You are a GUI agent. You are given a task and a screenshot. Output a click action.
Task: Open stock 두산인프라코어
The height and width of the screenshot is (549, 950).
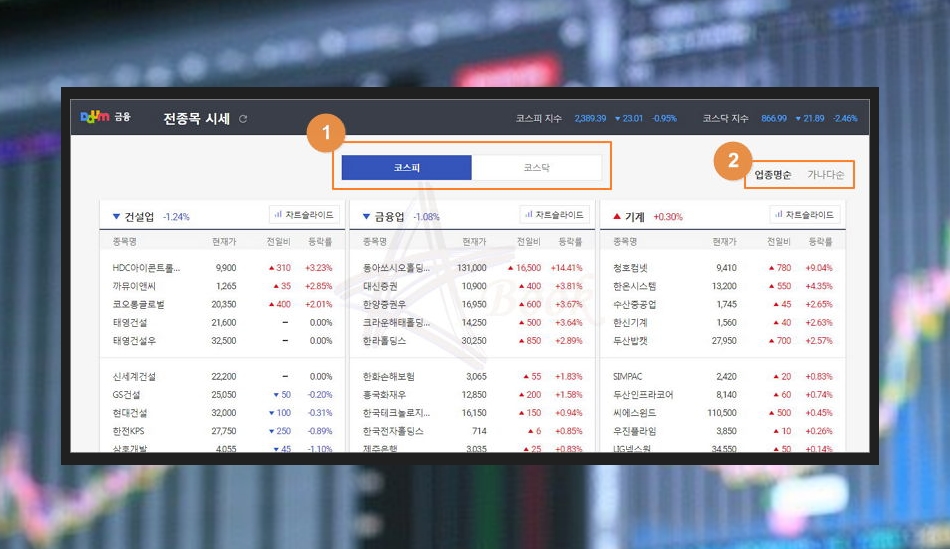pyautogui.click(x=643, y=394)
